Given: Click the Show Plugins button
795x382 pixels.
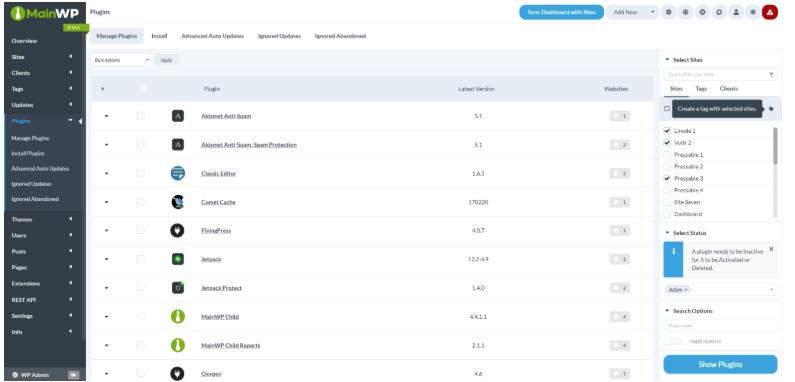Looking at the screenshot, I should coord(720,364).
